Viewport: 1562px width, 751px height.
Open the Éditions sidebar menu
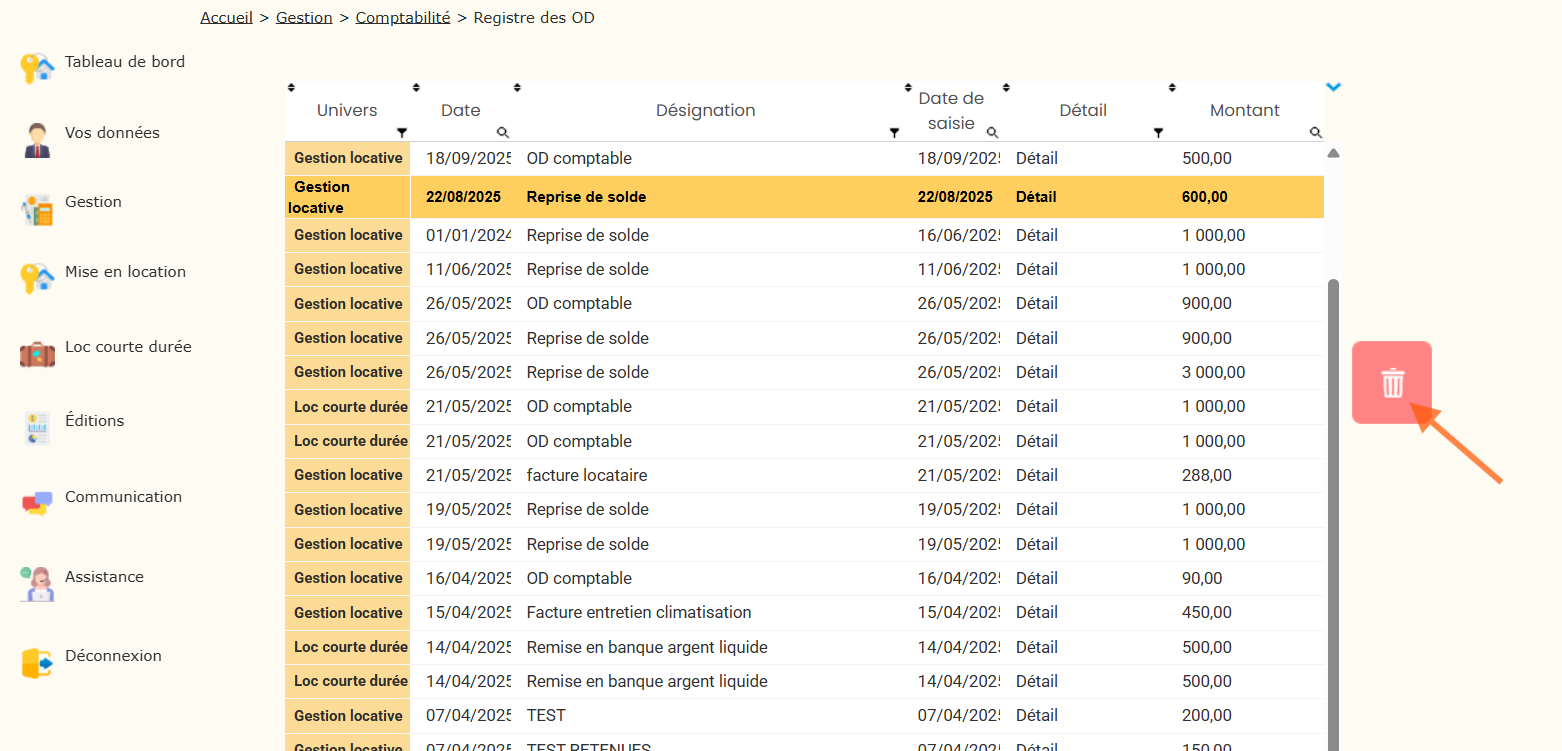(94, 421)
